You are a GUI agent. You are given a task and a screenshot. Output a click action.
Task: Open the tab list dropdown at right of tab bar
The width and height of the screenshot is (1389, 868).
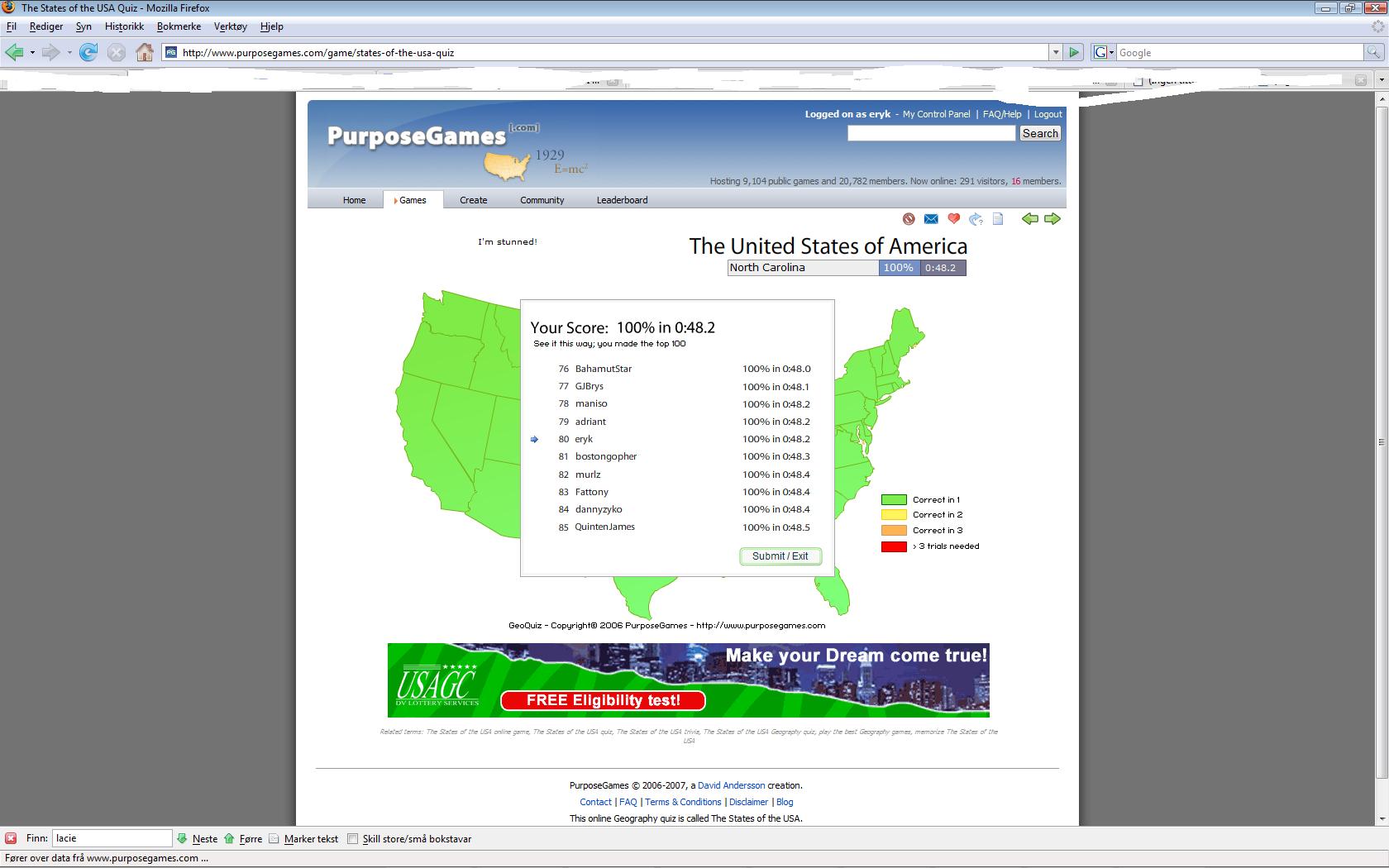tap(1382, 80)
